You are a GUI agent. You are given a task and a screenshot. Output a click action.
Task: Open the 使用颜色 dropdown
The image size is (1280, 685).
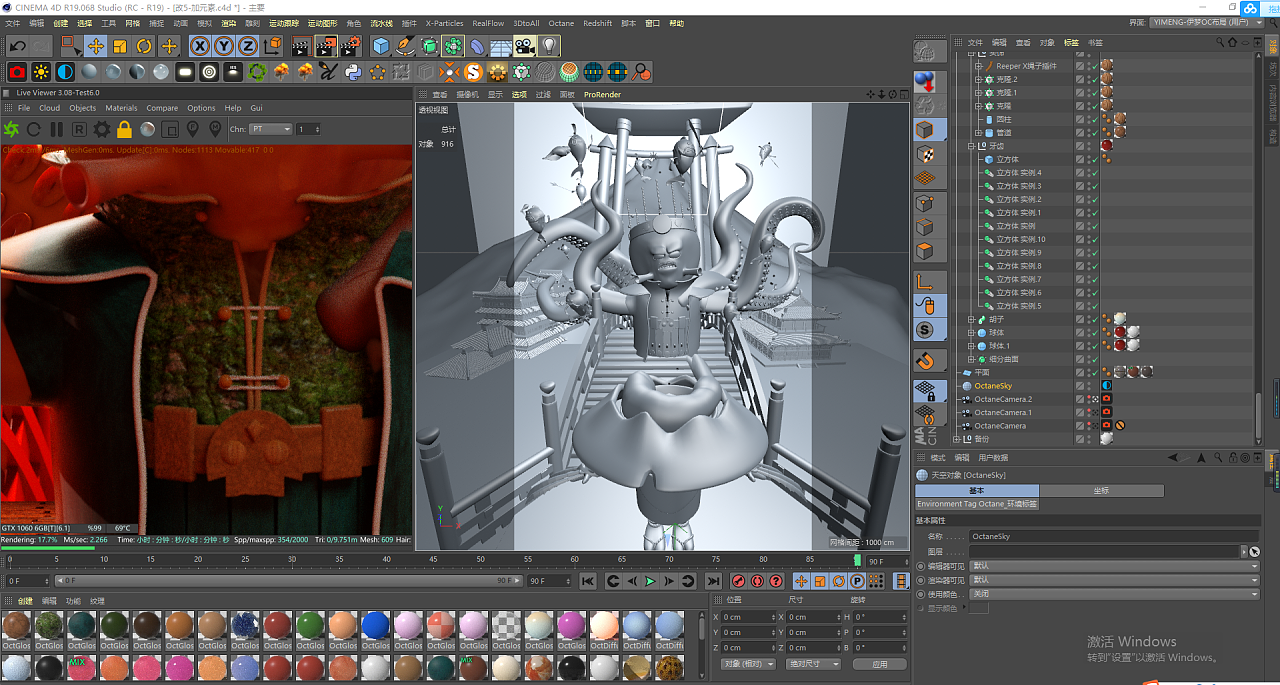(x=1113, y=594)
